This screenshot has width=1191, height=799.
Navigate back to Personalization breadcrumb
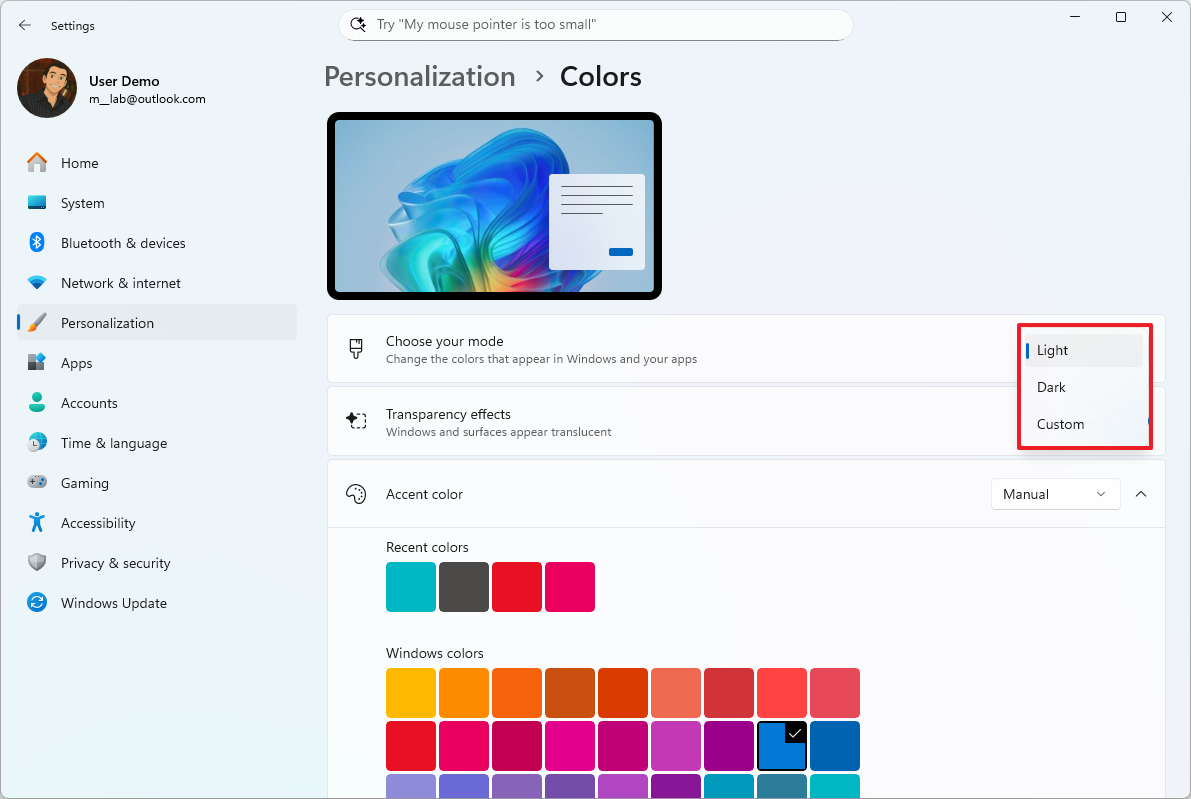[420, 76]
